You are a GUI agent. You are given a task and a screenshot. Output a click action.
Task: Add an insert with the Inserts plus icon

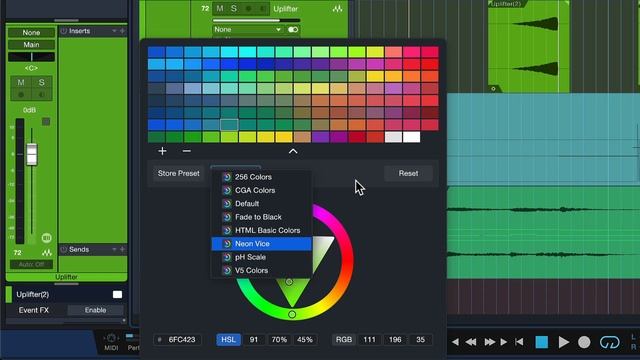pos(122,31)
